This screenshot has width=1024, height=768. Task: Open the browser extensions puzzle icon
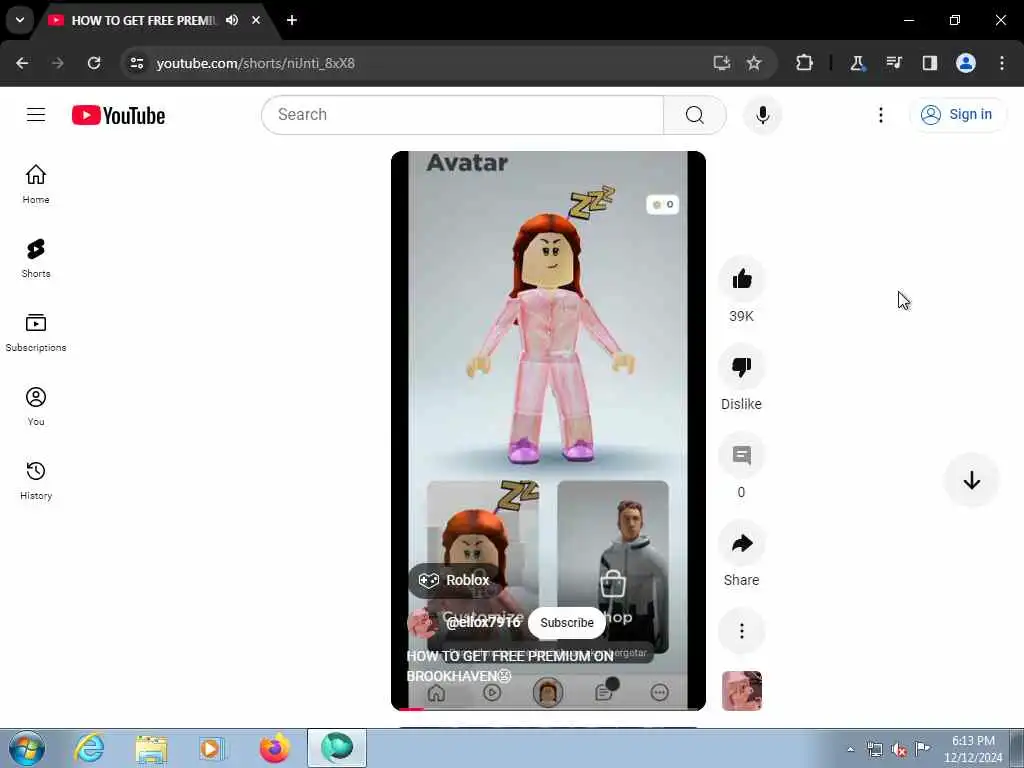pos(805,63)
